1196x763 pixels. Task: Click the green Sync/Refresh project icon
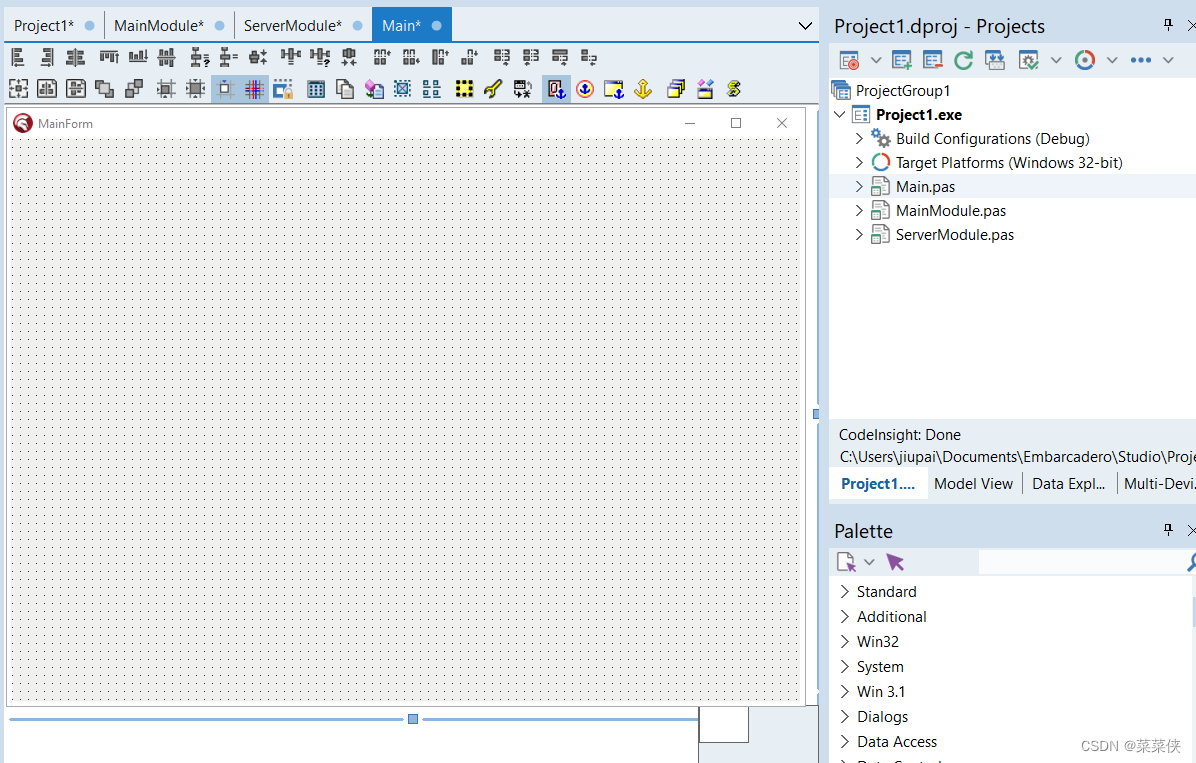click(963, 60)
